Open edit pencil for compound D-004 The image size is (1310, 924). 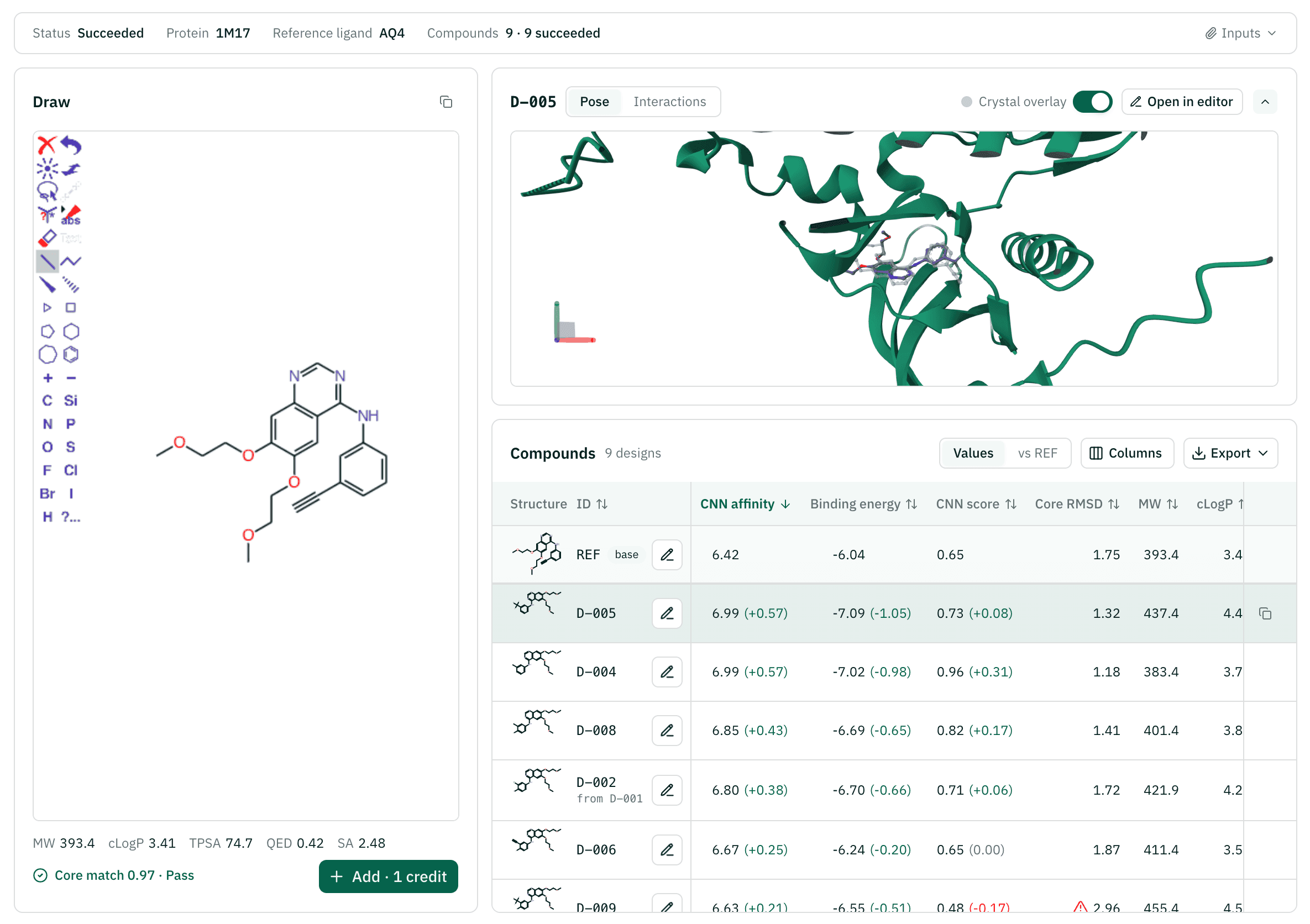(667, 672)
